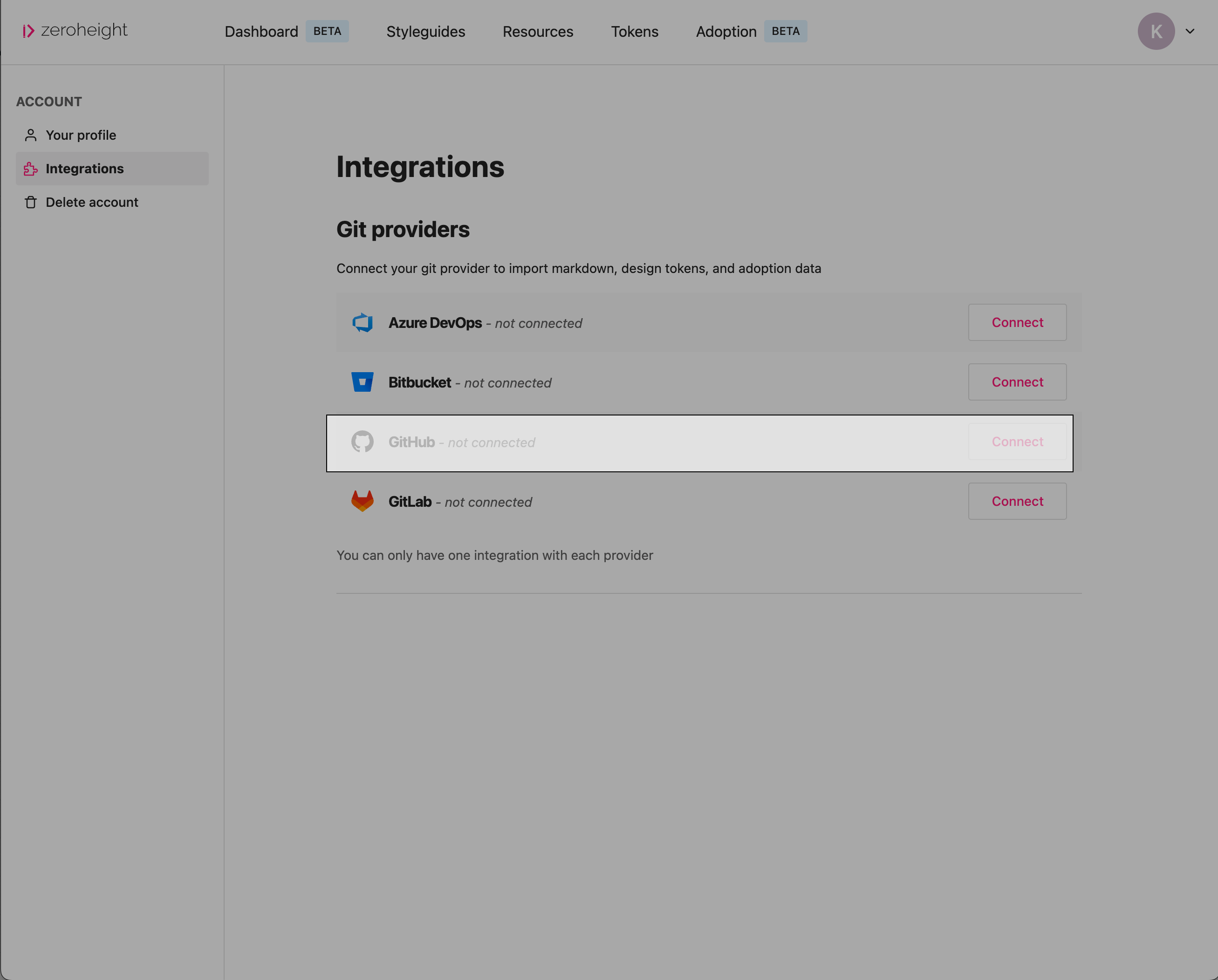Click the Azure DevOps logo icon
This screenshot has height=980, width=1218.
[362, 322]
